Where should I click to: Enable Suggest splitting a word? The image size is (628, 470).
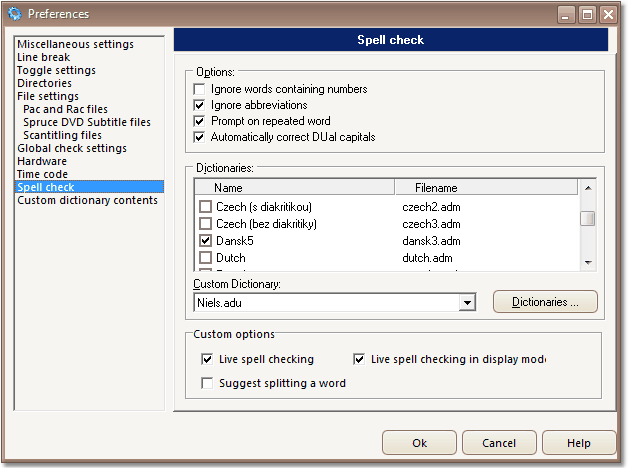coord(207,383)
